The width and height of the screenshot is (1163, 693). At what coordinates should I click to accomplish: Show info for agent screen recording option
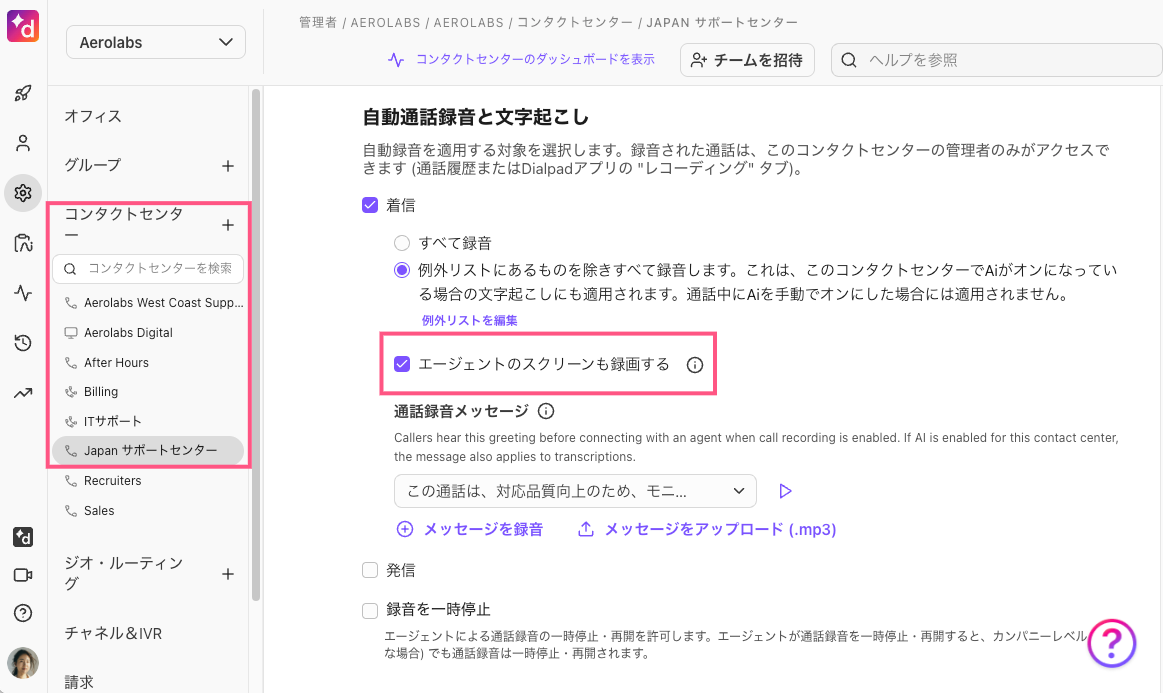click(694, 365)
